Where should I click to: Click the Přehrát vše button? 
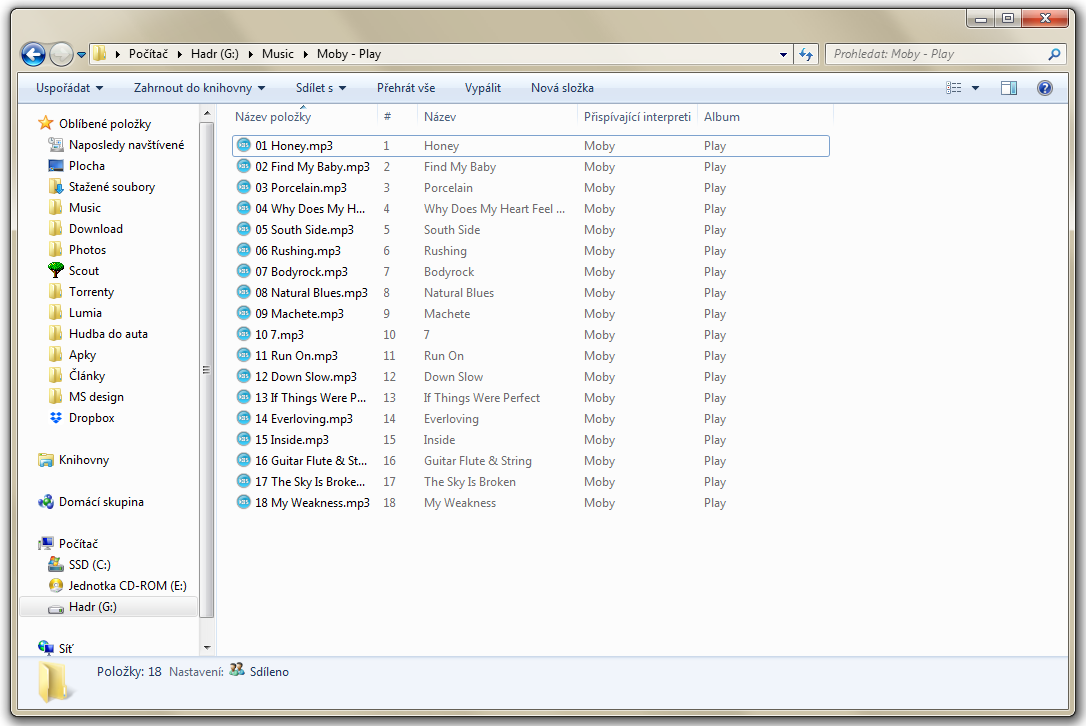[406, 88]
